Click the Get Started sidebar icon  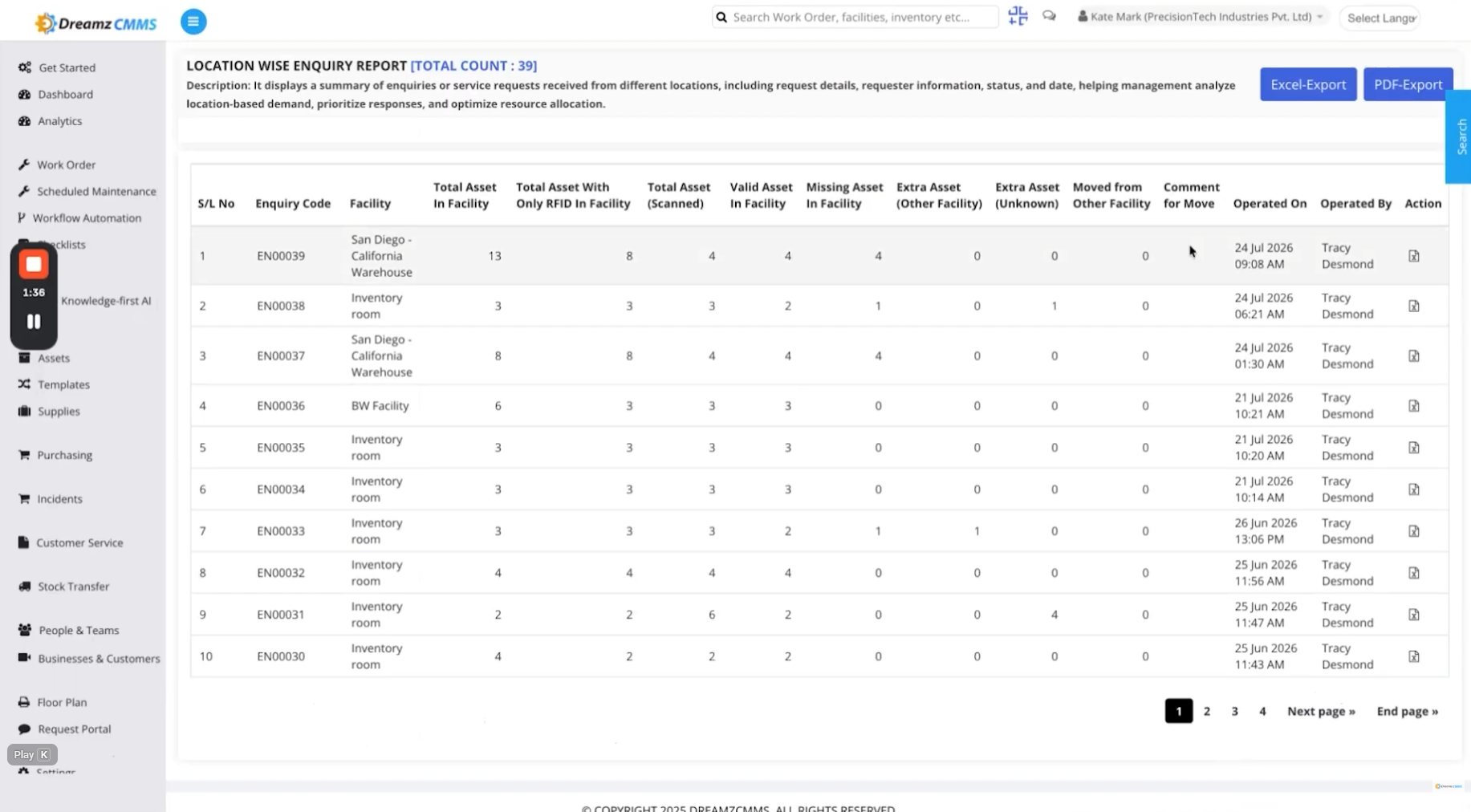(x=24, y=67)
